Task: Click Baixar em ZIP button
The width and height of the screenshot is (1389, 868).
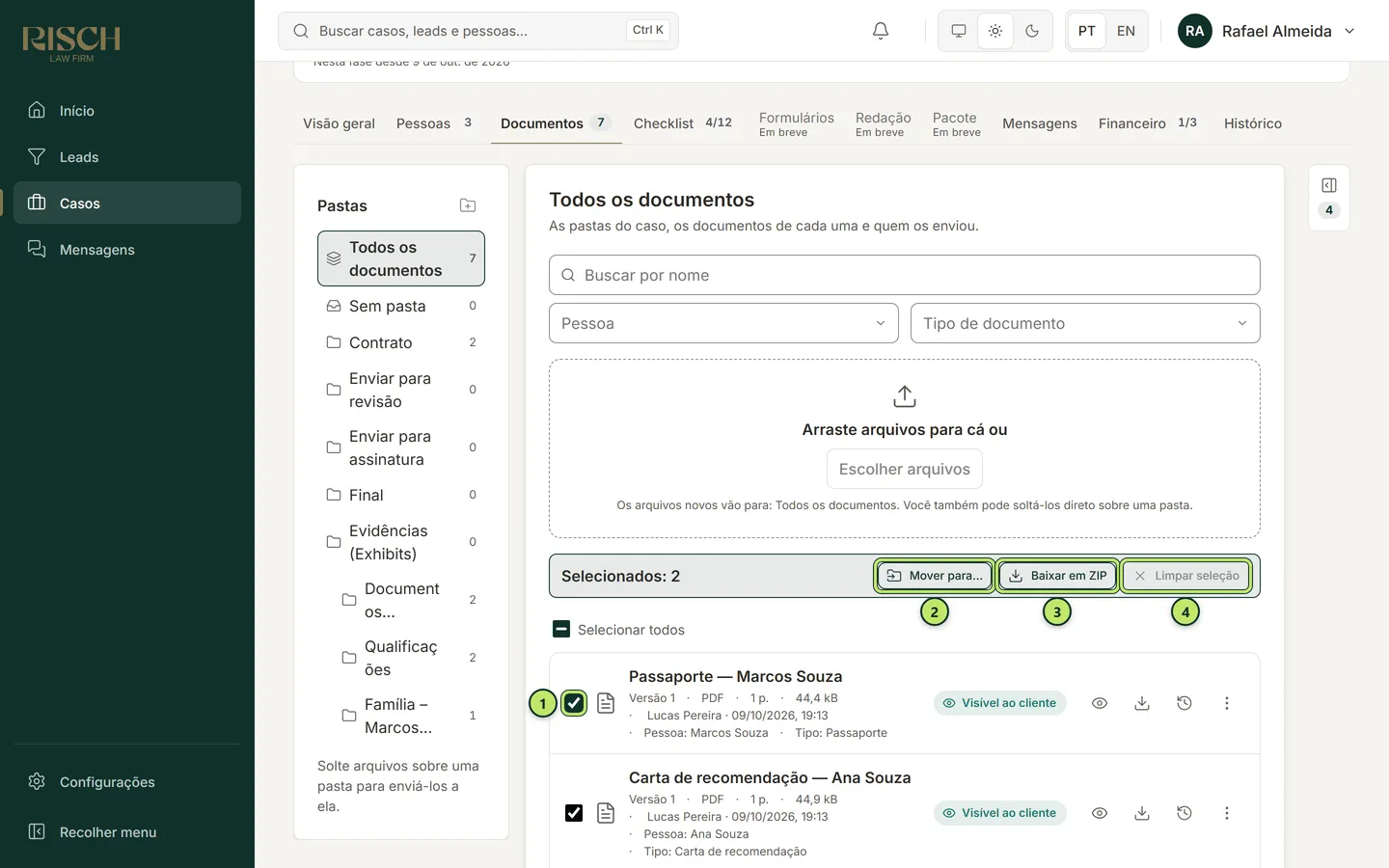Action: click(1058, 576)
